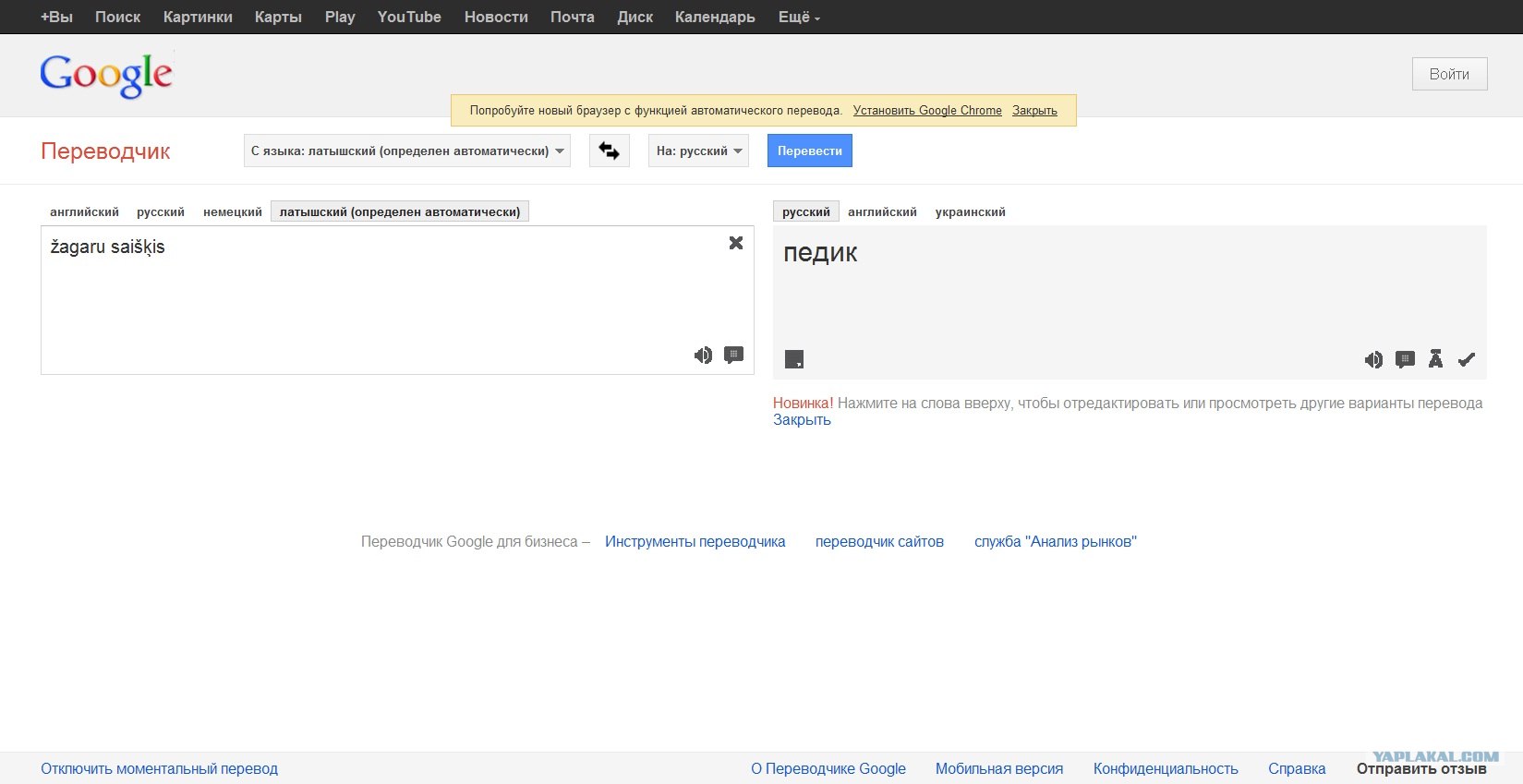1523x784 pixels.
Task: Select 'украинский' as target language tab
Action: pos(970,211)
